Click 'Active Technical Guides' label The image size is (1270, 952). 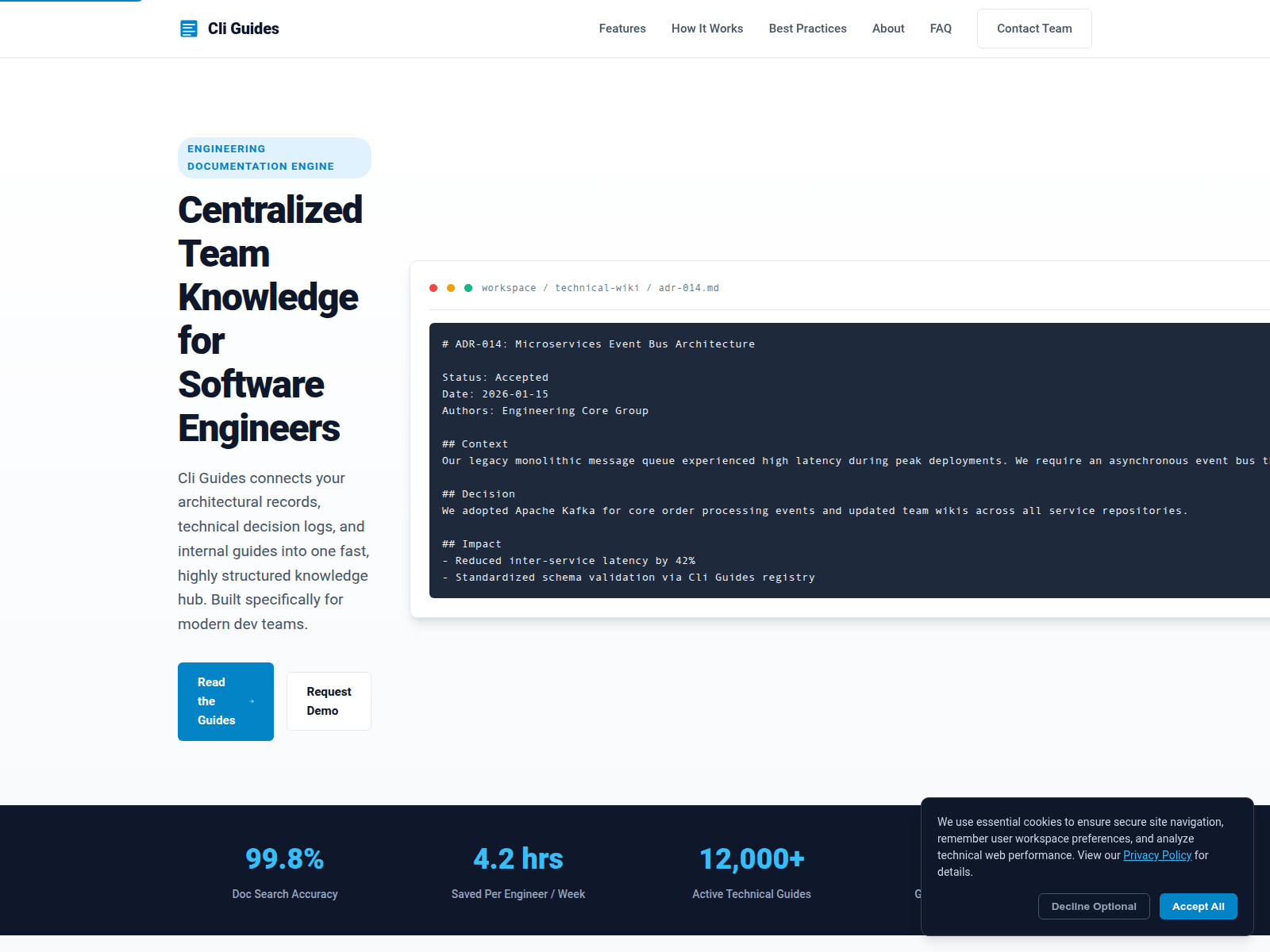752,894
